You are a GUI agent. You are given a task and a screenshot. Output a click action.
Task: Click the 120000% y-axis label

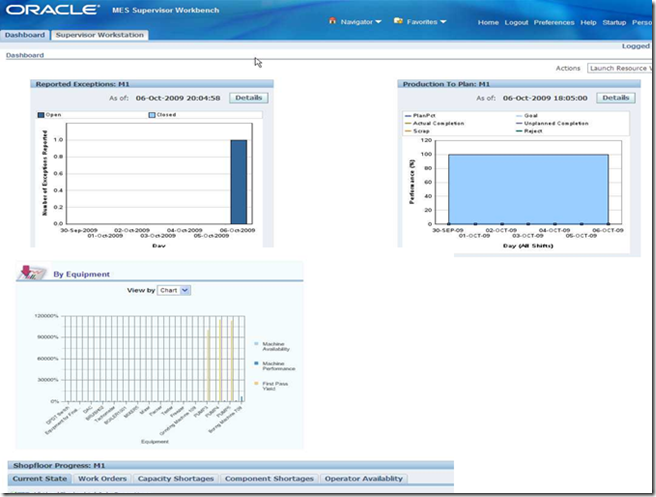tap(46, 316)
